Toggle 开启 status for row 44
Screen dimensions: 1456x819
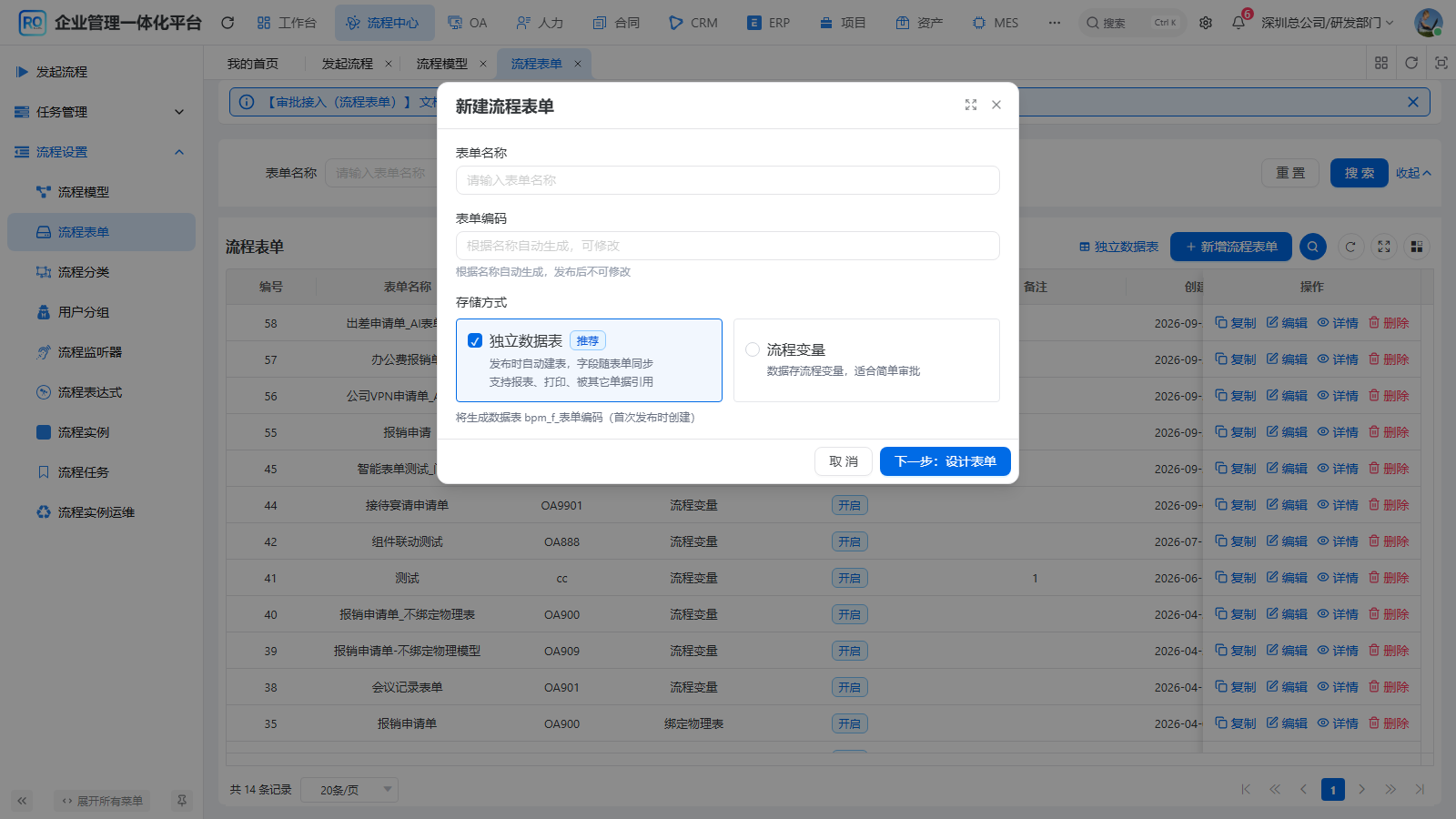pos(849,505)
